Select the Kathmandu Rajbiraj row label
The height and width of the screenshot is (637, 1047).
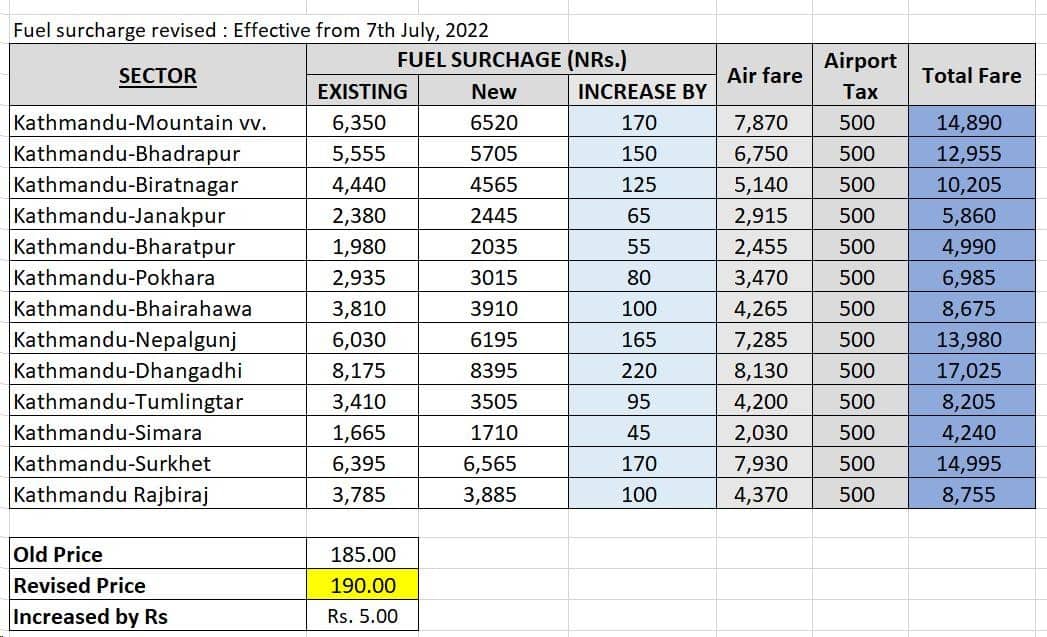[158, 494]
